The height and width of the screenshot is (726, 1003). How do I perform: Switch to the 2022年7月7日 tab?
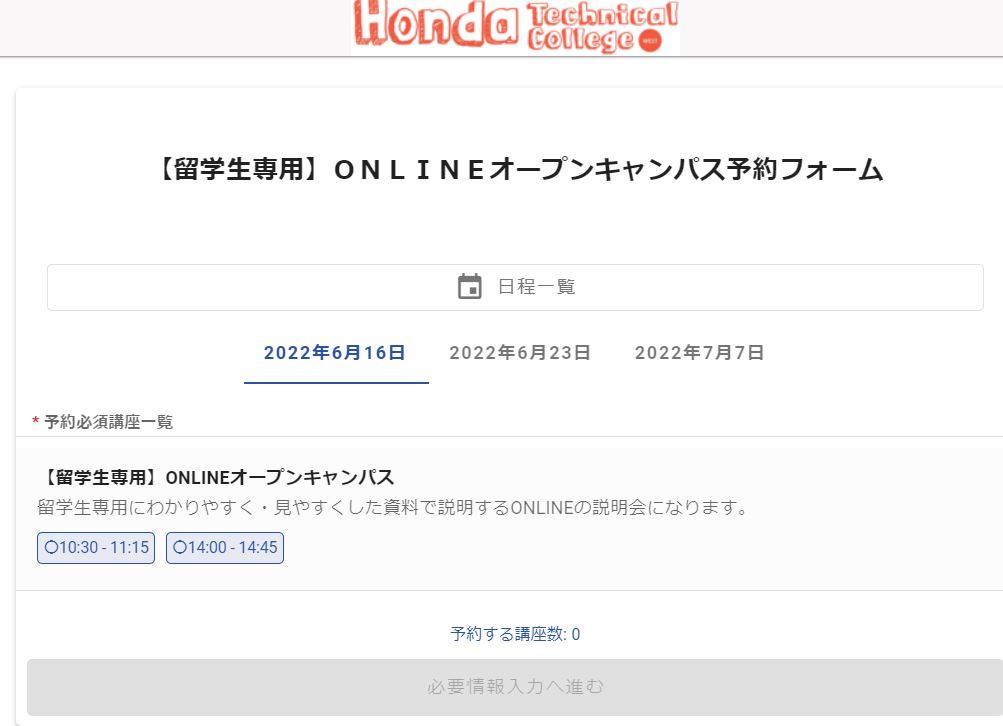[699, 353]
